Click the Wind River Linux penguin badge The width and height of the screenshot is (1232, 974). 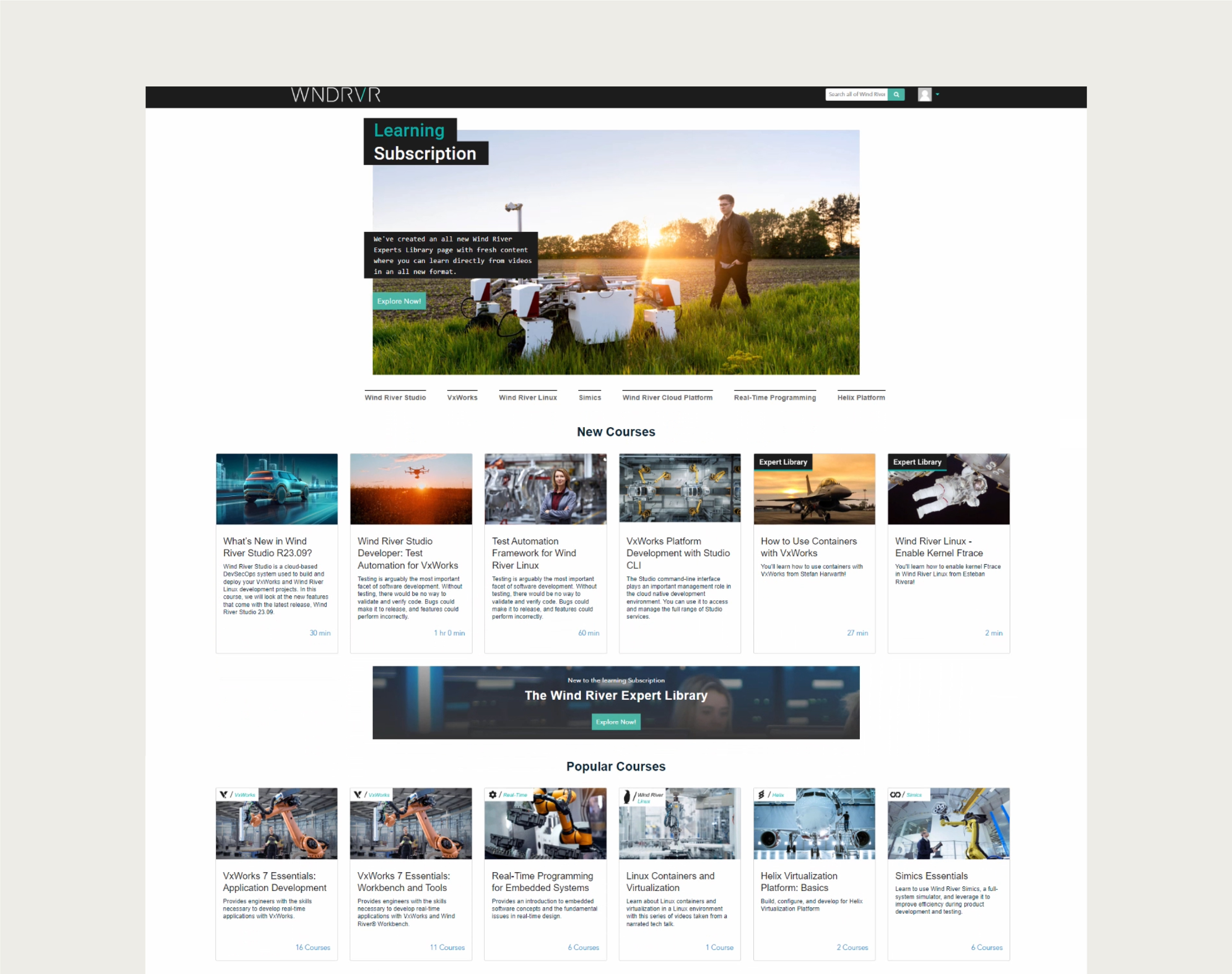tap(627, 797)
